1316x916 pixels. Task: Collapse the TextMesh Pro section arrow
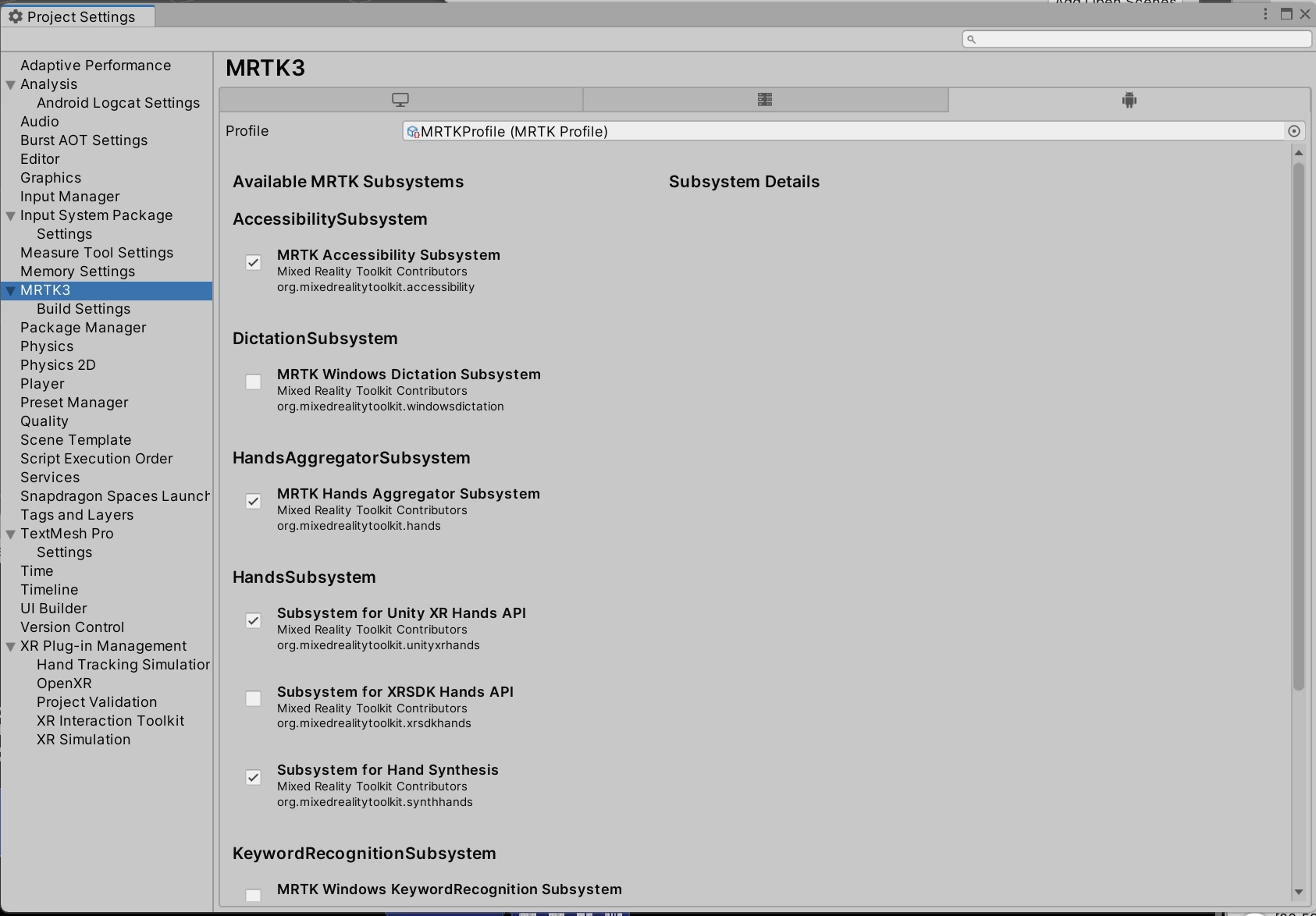[x=11, y=534]
